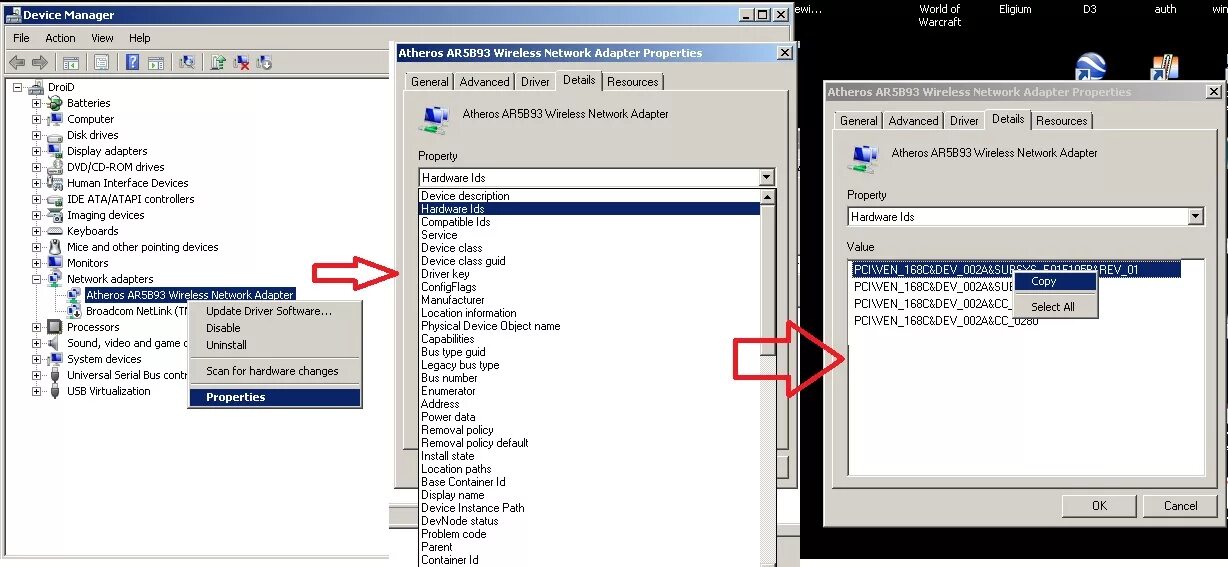Select the Processors chip icon
Viewport: 1228px width, 567px height.
[56, 327]
